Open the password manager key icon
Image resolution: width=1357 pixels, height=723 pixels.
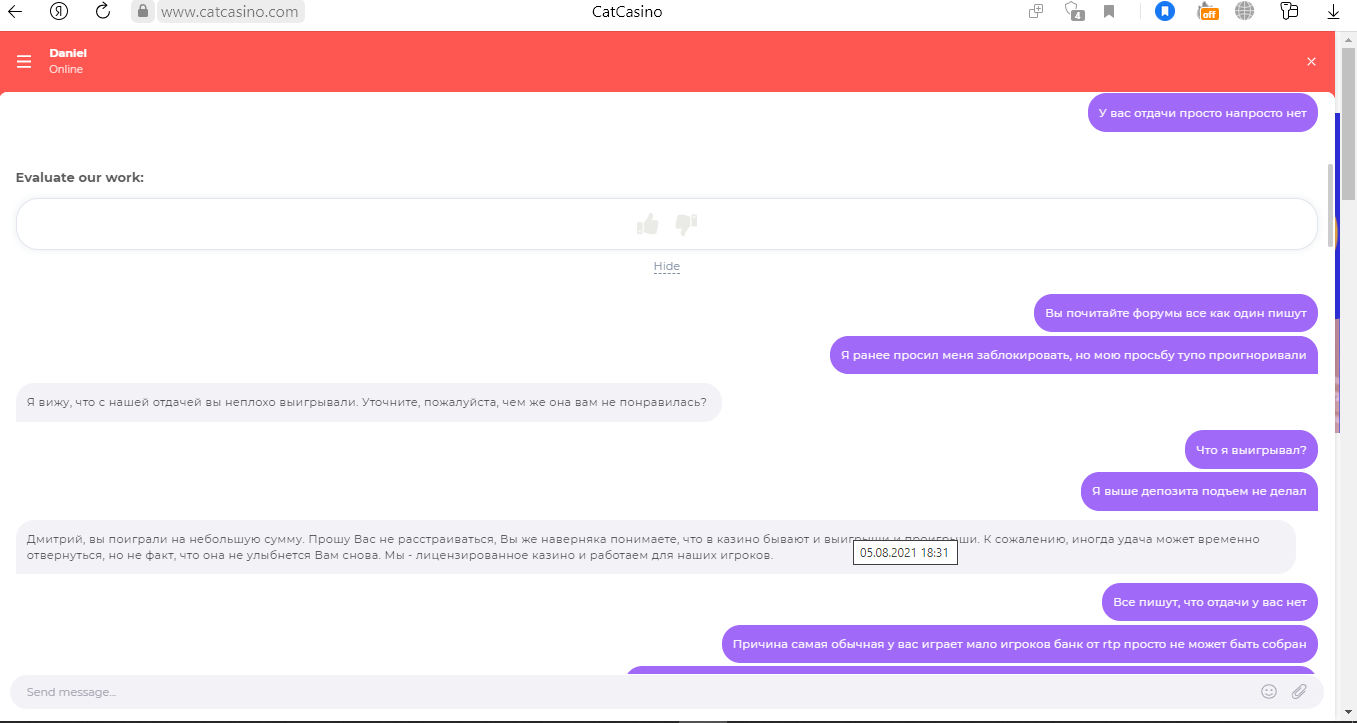[x=1289, y=12]
